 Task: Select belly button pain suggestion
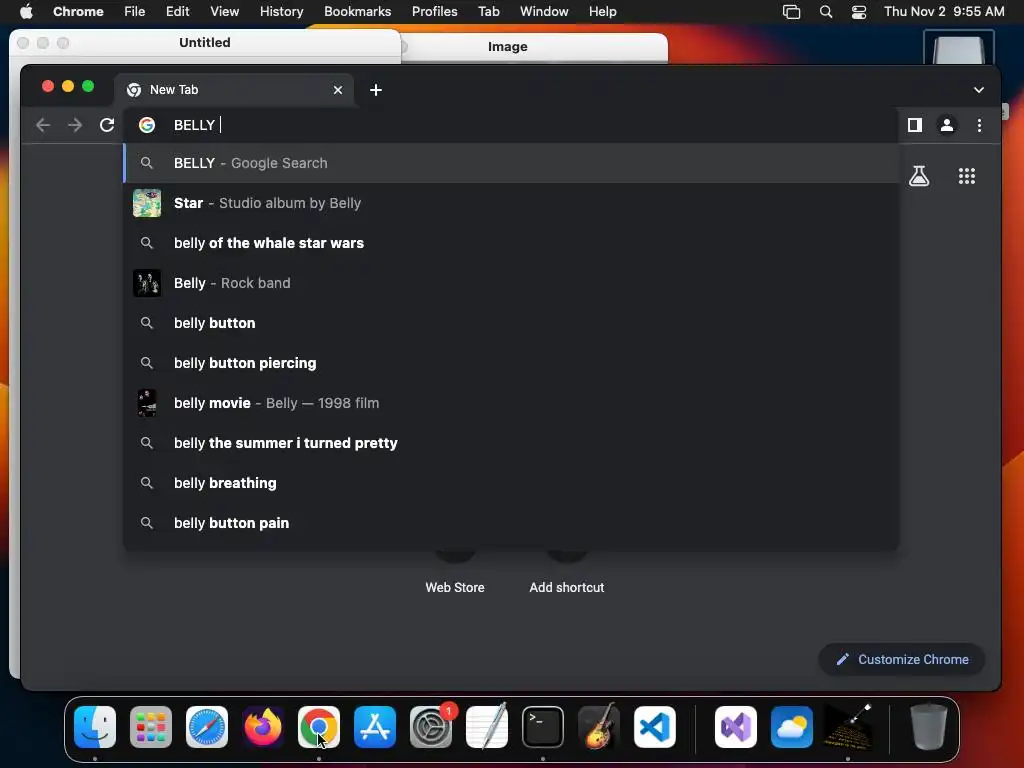(511, 522)
